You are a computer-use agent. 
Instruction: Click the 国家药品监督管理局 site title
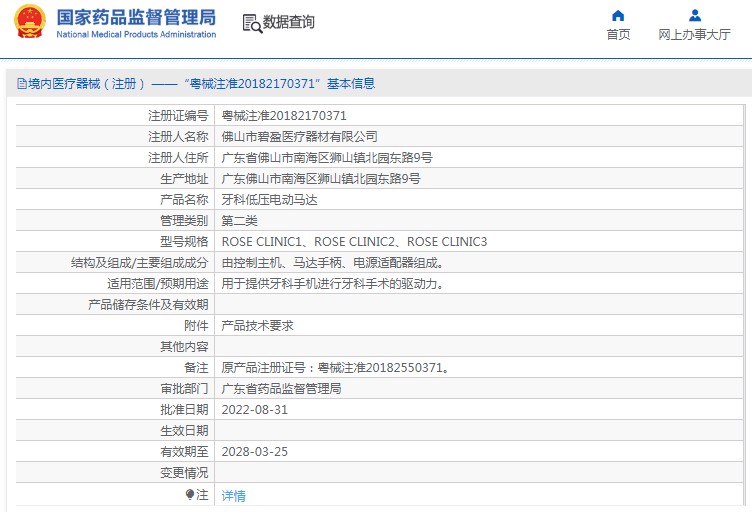[136, 17]
